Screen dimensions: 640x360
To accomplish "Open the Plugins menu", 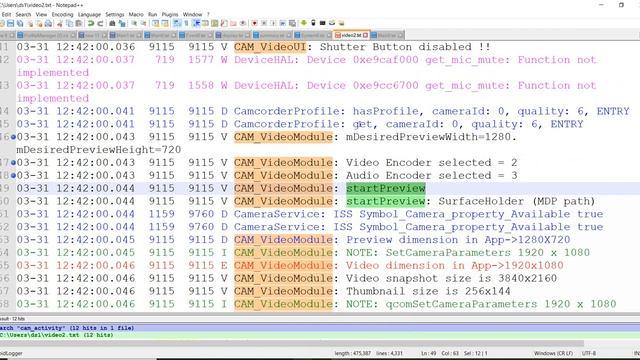I will 170,14.
